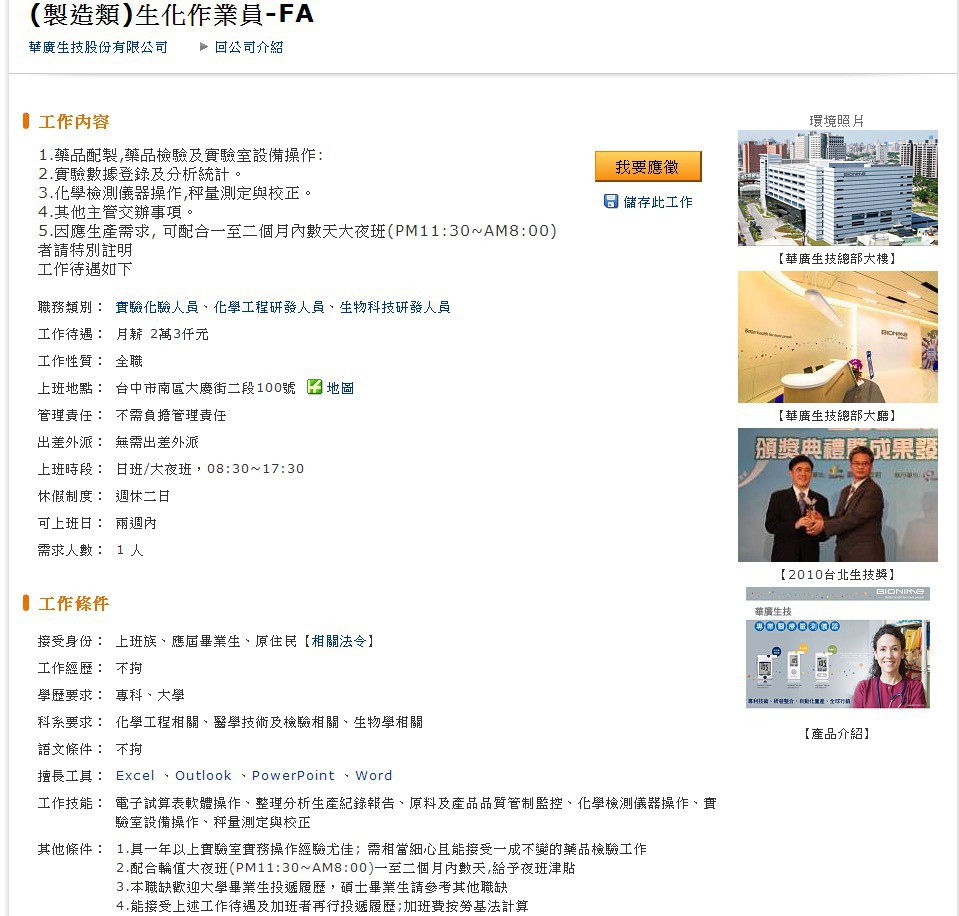Click the 工作內容 section heading
Viewport: 959px width, 916px height.
pyautogui.click(x=74, y=122)
